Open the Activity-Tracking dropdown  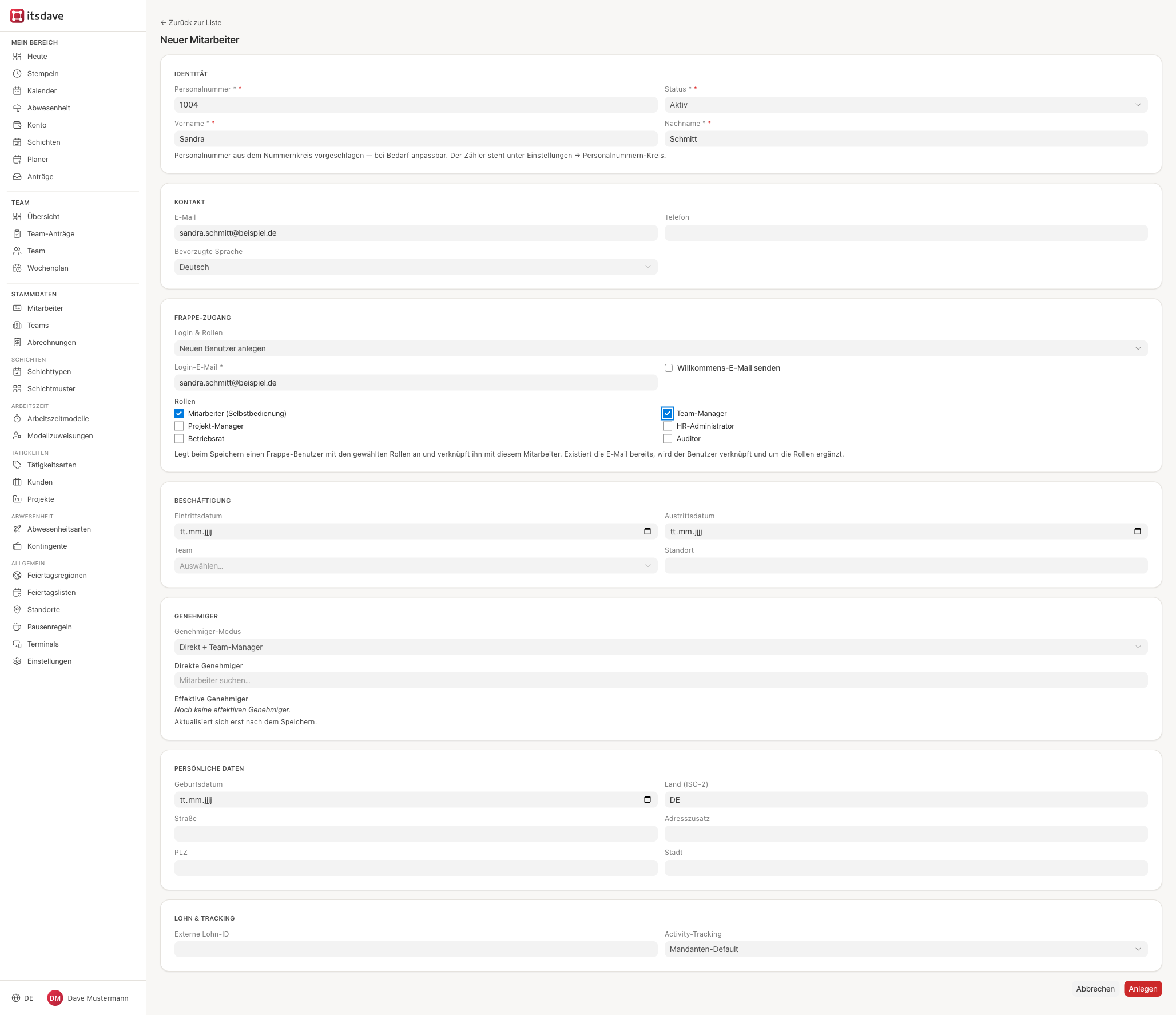click(x=906, y=949)
